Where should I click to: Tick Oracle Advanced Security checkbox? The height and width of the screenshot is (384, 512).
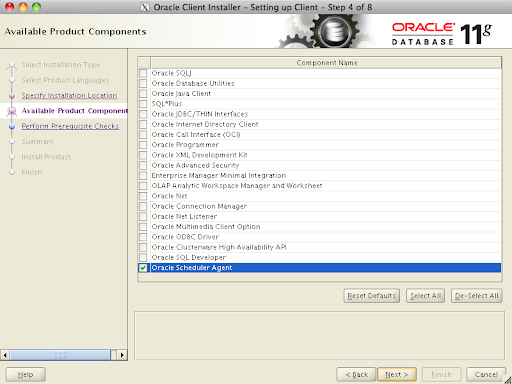click(x=143, y=165)
